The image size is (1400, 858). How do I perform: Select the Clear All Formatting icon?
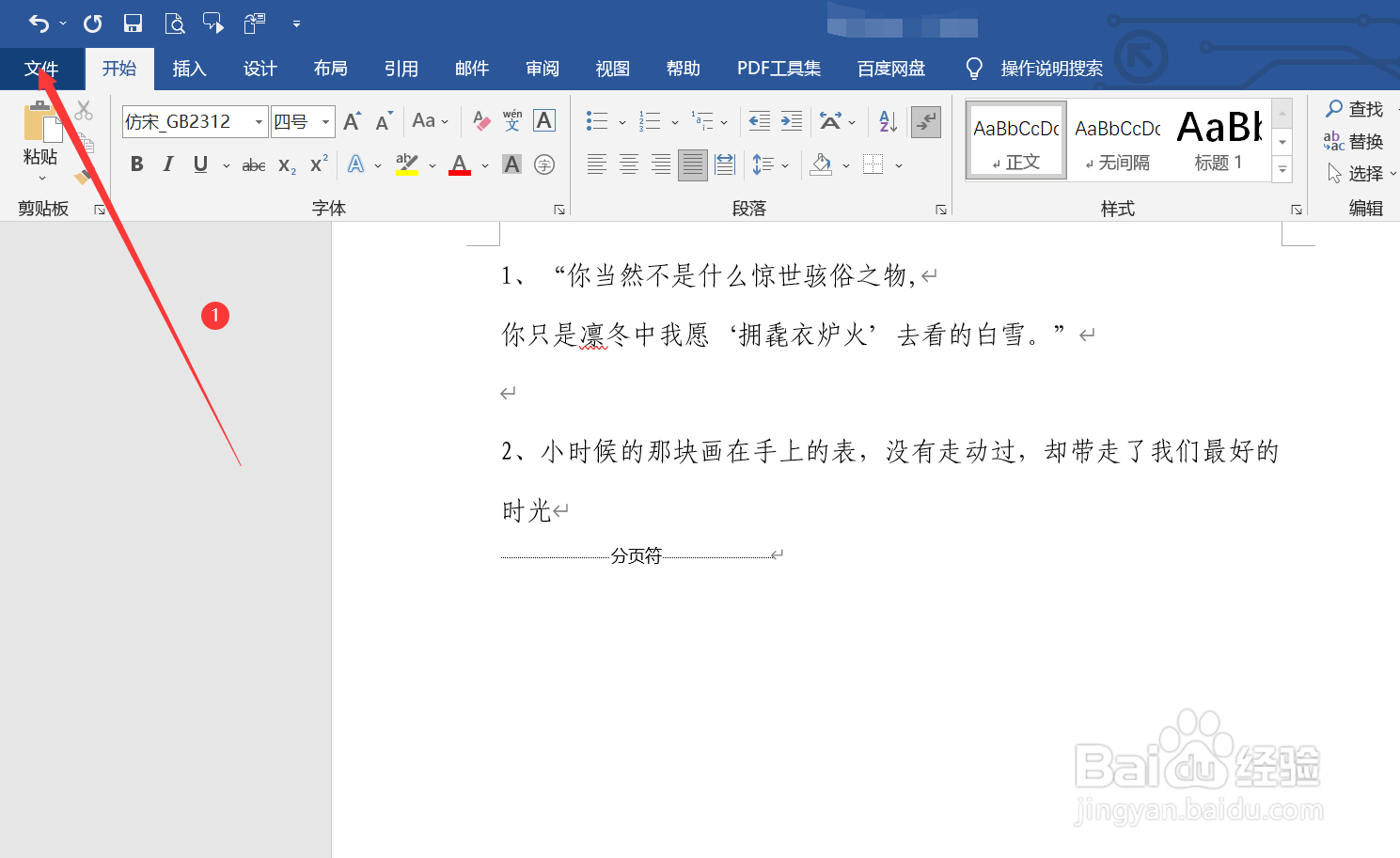(x=480, y=121)
